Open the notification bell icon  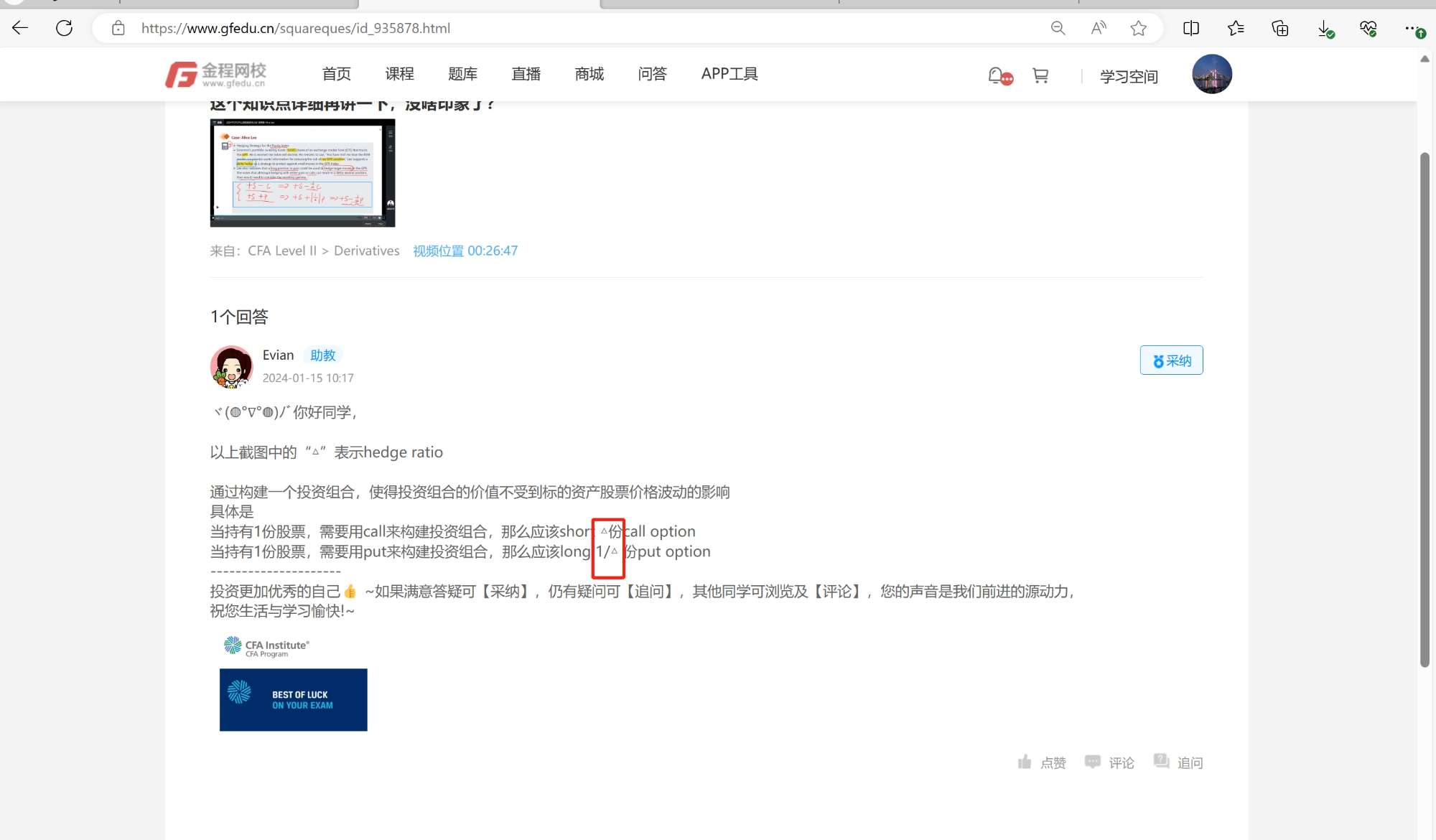tap(997, 75)
